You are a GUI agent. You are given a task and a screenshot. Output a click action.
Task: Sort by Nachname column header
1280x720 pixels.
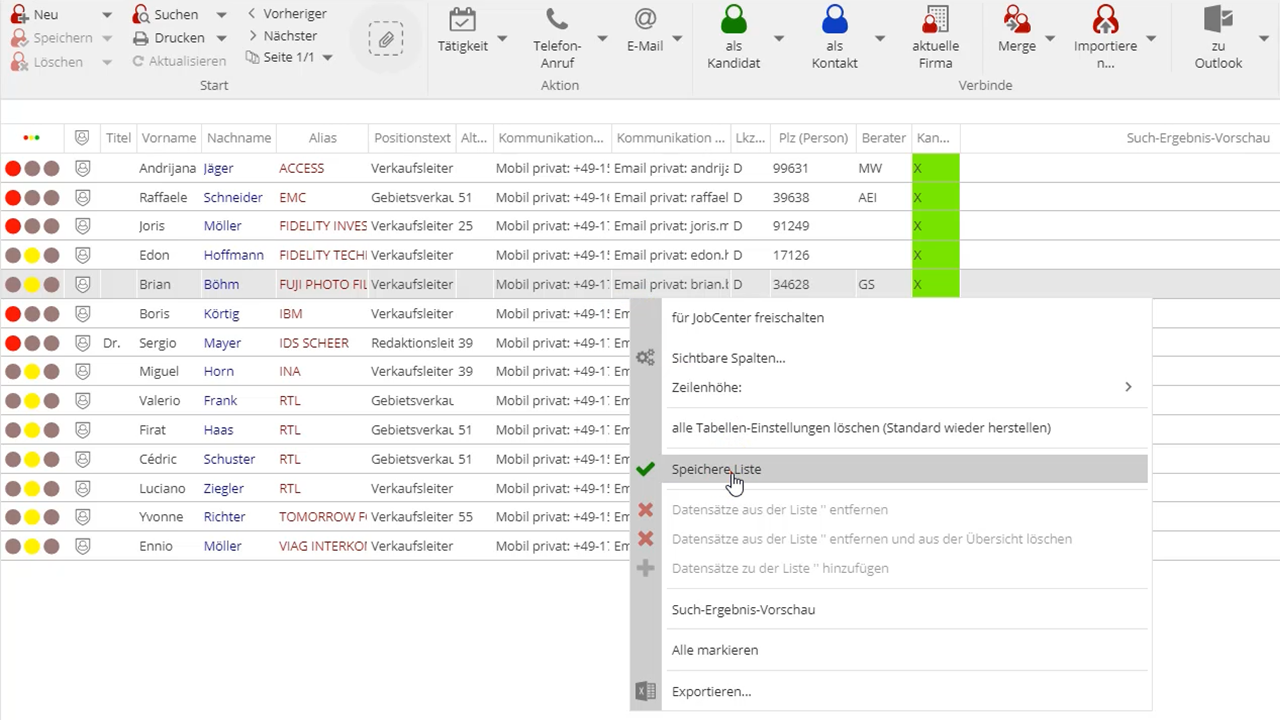coord(238,138)
